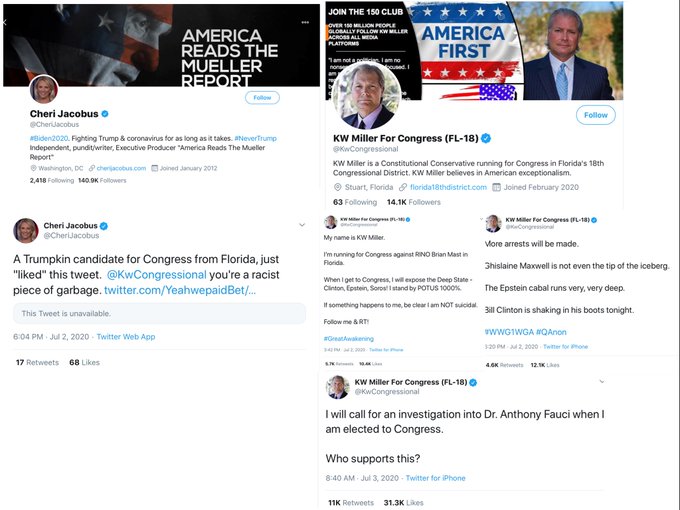
Task: Open the @KwCongressional mention in tweet
Action: tap(157, 275)
